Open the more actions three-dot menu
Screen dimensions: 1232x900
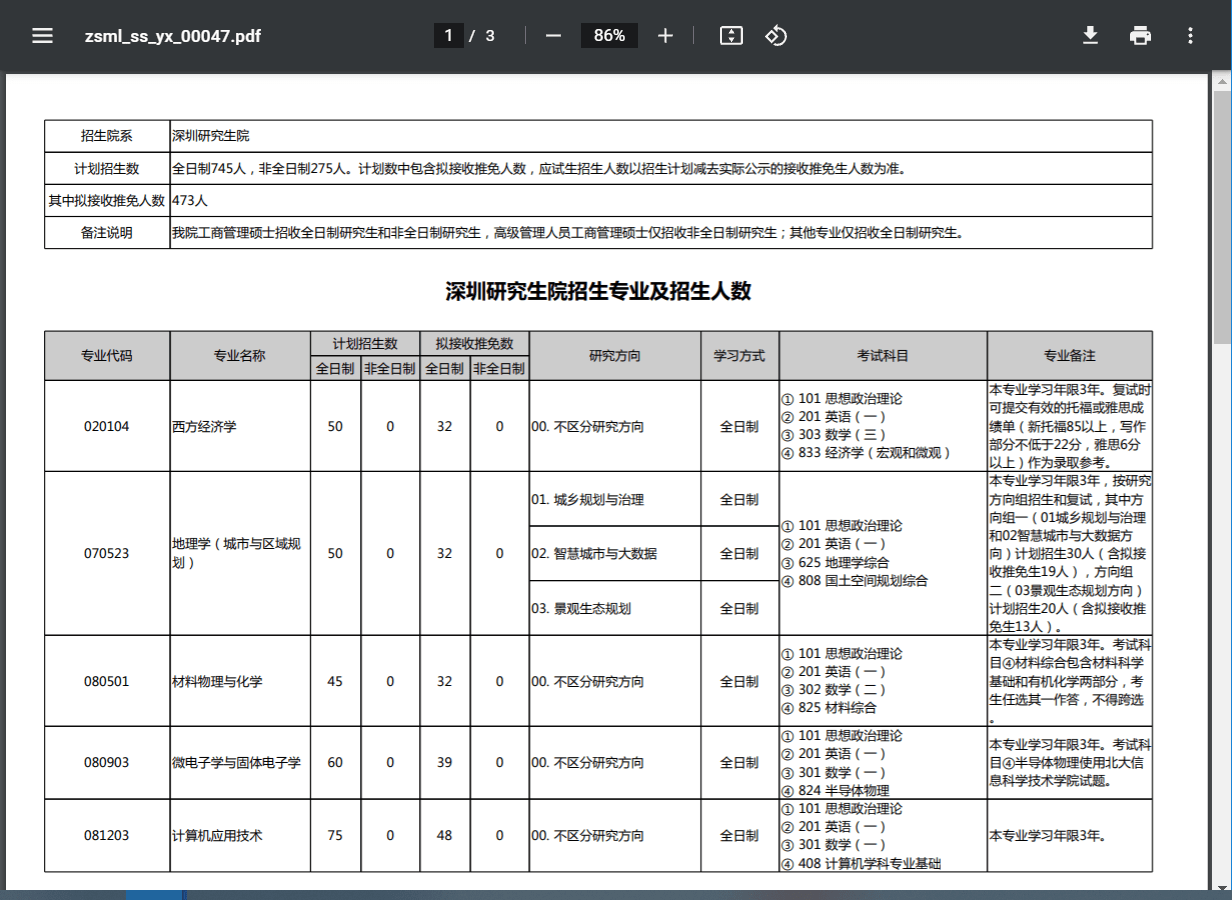(1190, 36)
